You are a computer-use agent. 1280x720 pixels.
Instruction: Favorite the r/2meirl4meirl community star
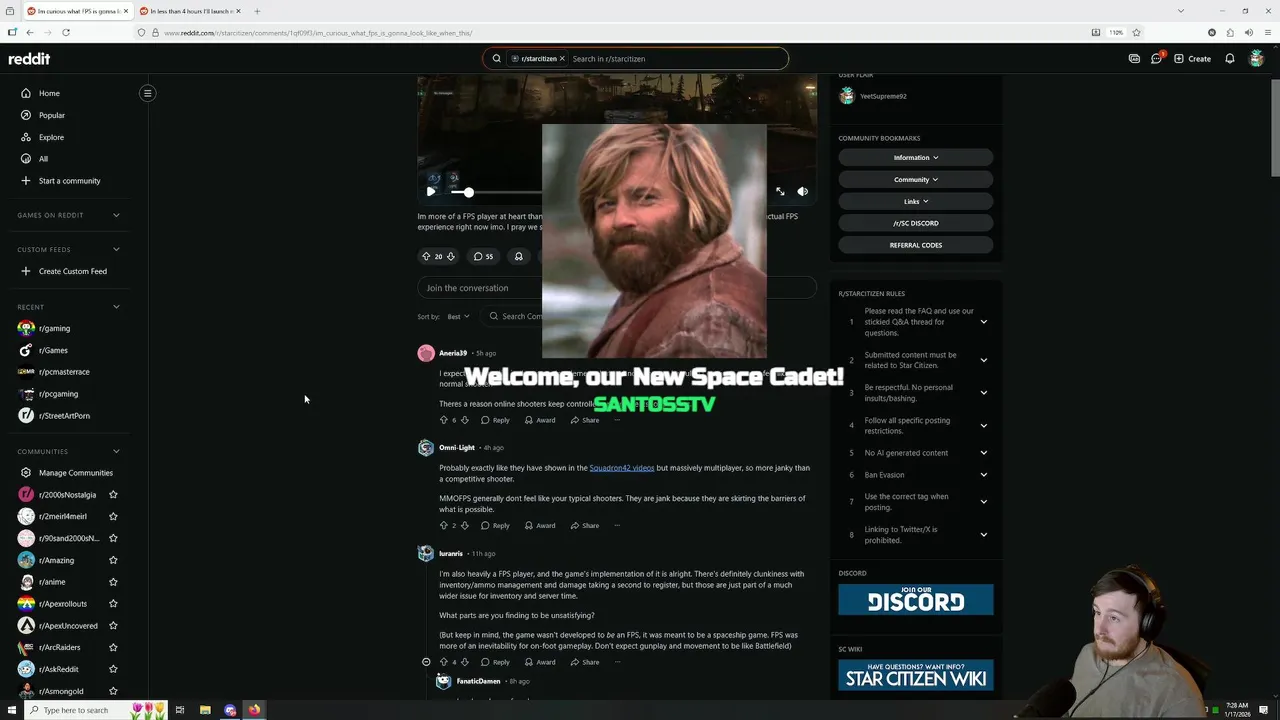[x=113, y=516]
